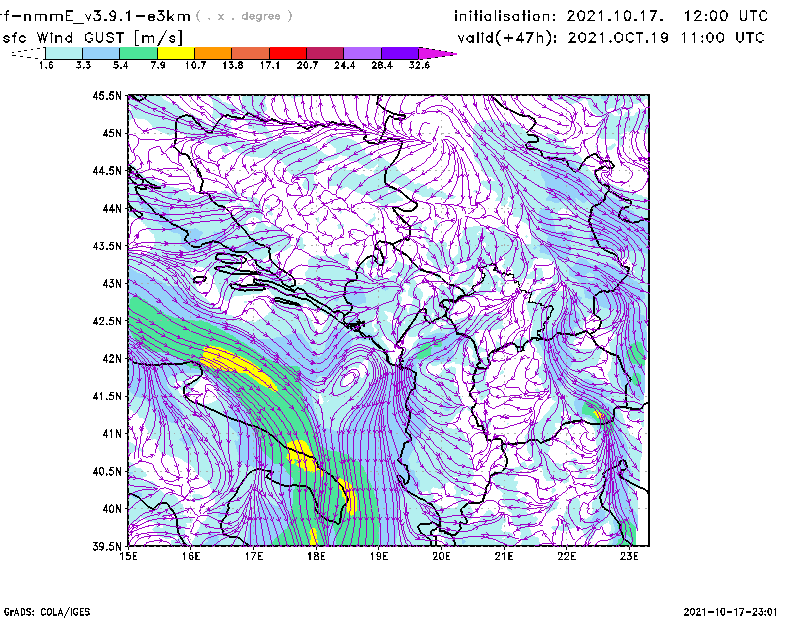
Task: Select the coral 13.8–17.1 legend swatch
Action: 251,53
